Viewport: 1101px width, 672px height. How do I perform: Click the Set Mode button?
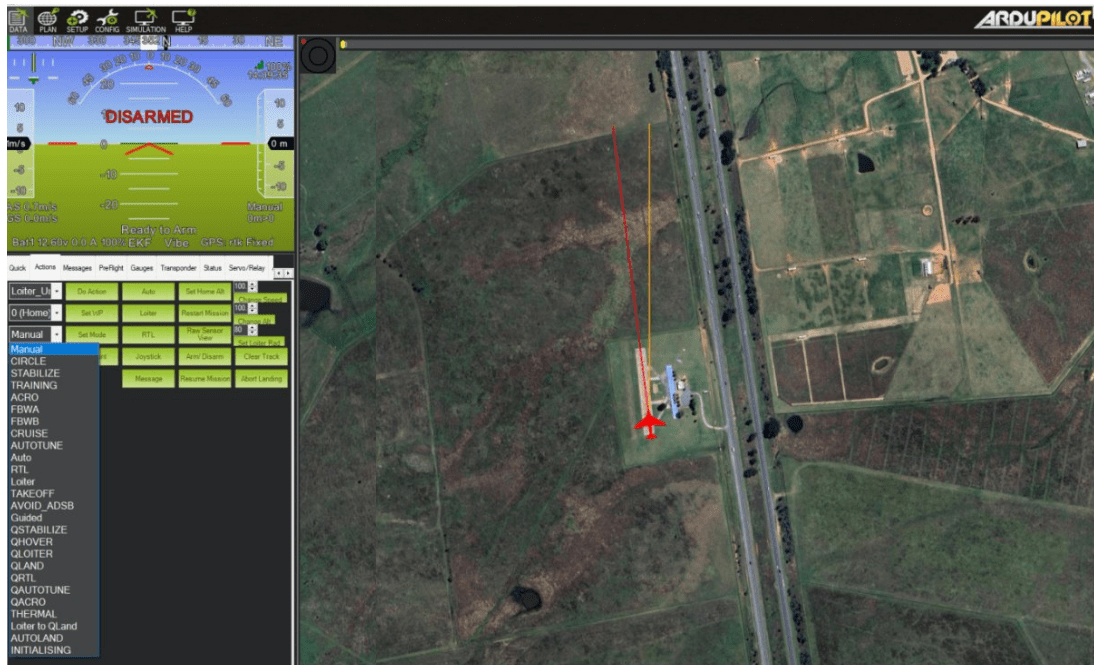pyautogui.click(x=92, y=335)
